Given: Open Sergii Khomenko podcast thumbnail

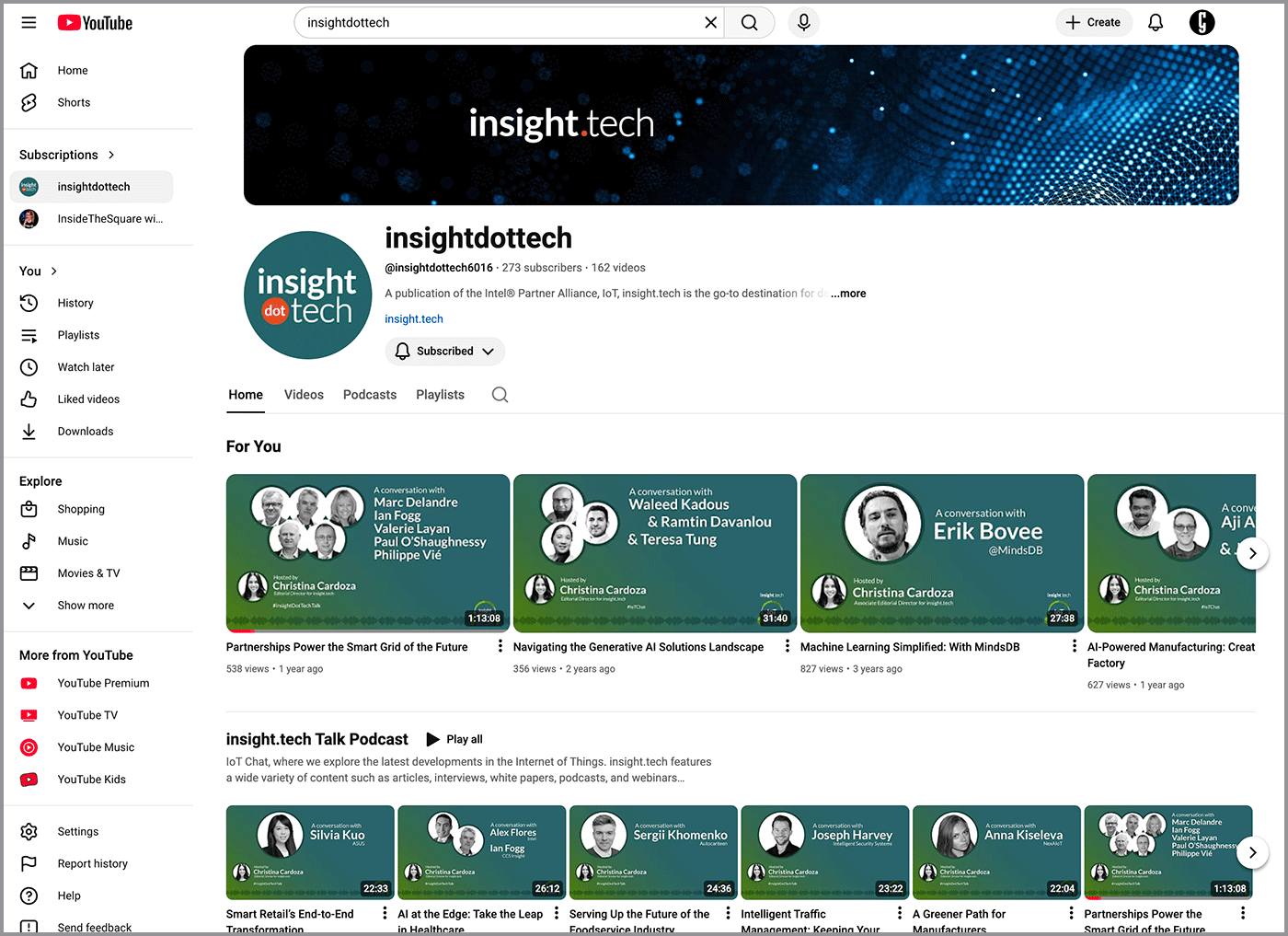Looking at the screenshot, I should pos(653,852).
